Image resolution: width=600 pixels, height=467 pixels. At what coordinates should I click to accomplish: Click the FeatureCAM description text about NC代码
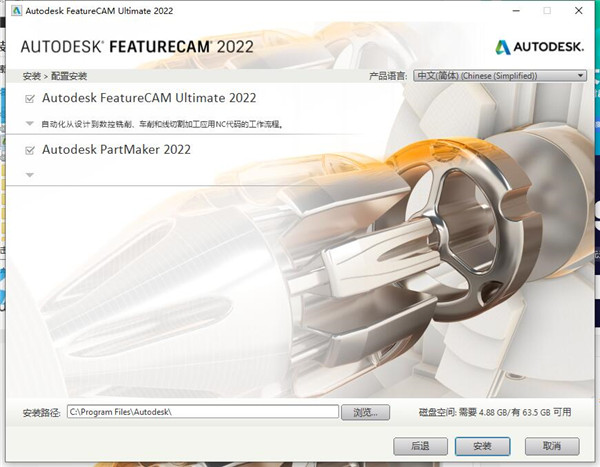click(162, 124)
